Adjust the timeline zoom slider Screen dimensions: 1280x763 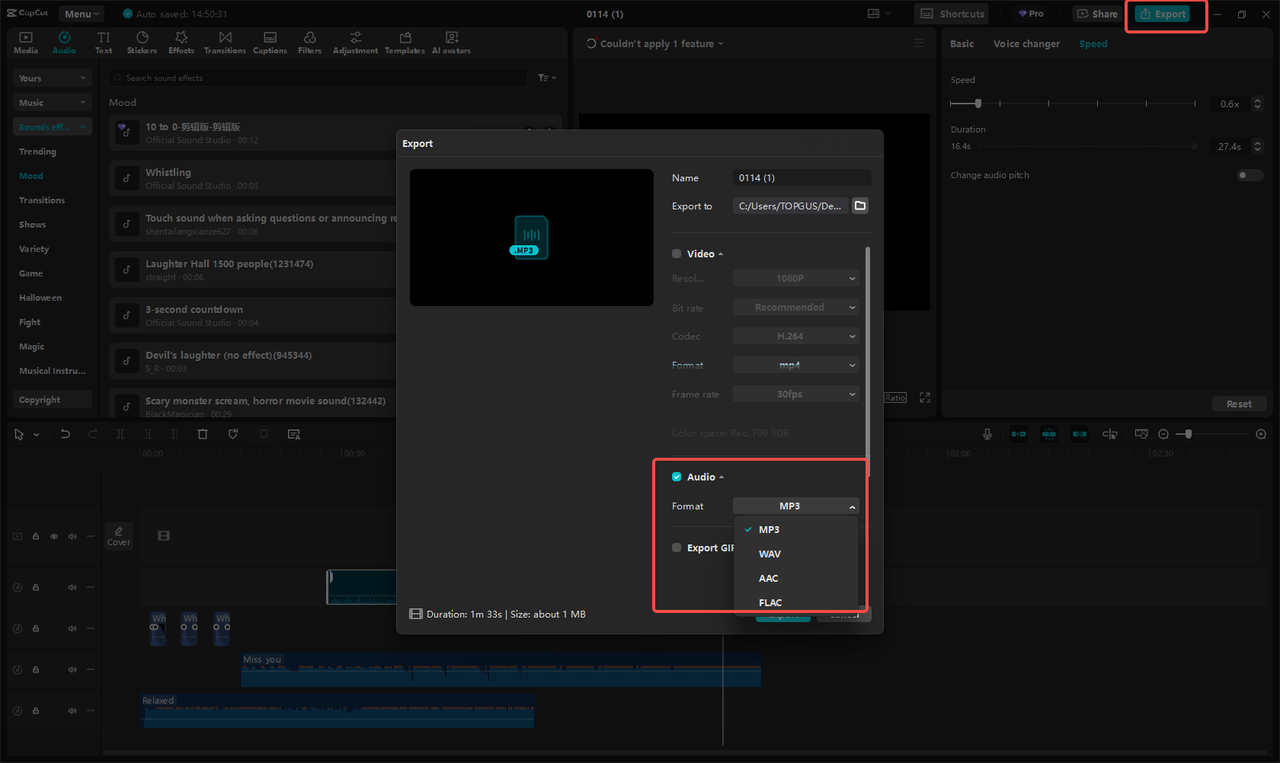tap(1185, 433)
